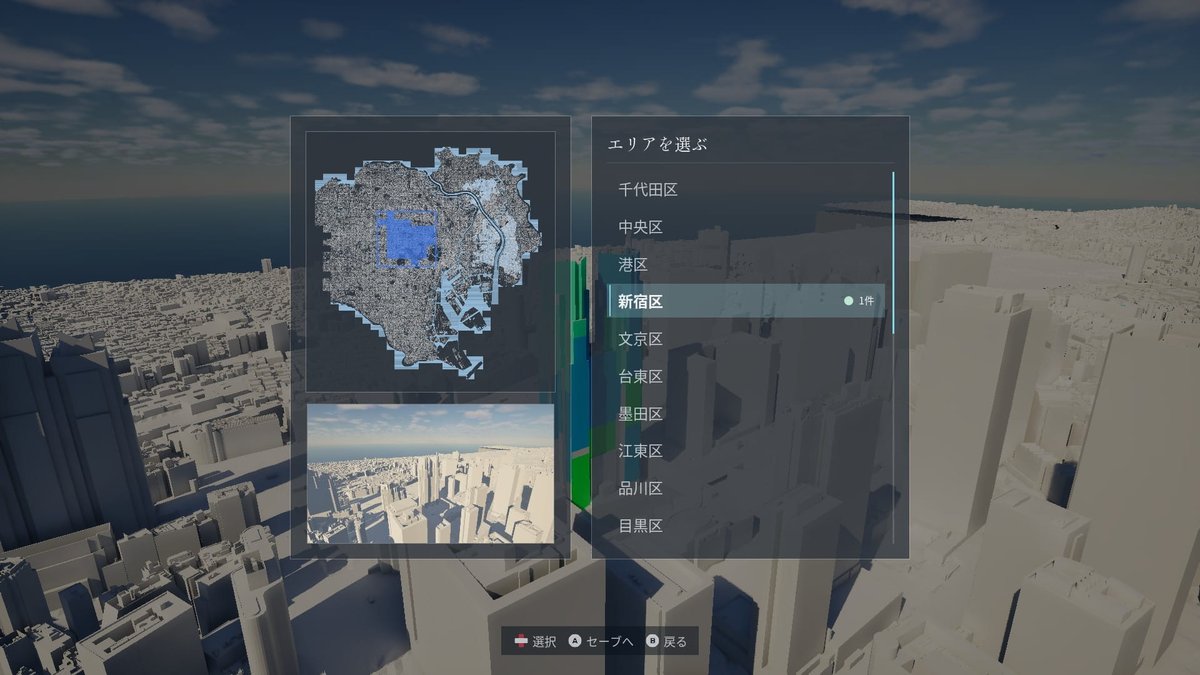
Task: Choose 江東区 row
Action: click(746, 451)
